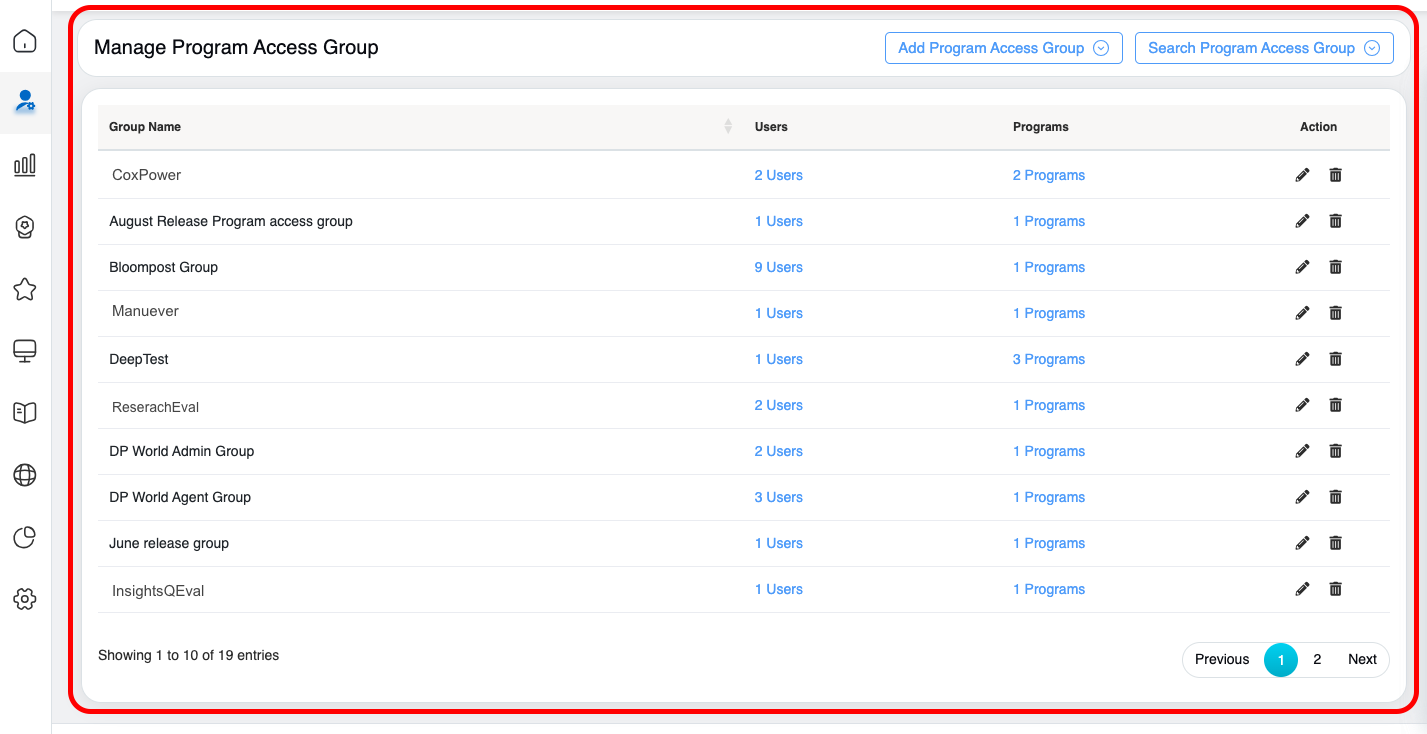1427x734 pixels.
Task: Click the star icon in sidebar
Action: [x=25, y=289]
